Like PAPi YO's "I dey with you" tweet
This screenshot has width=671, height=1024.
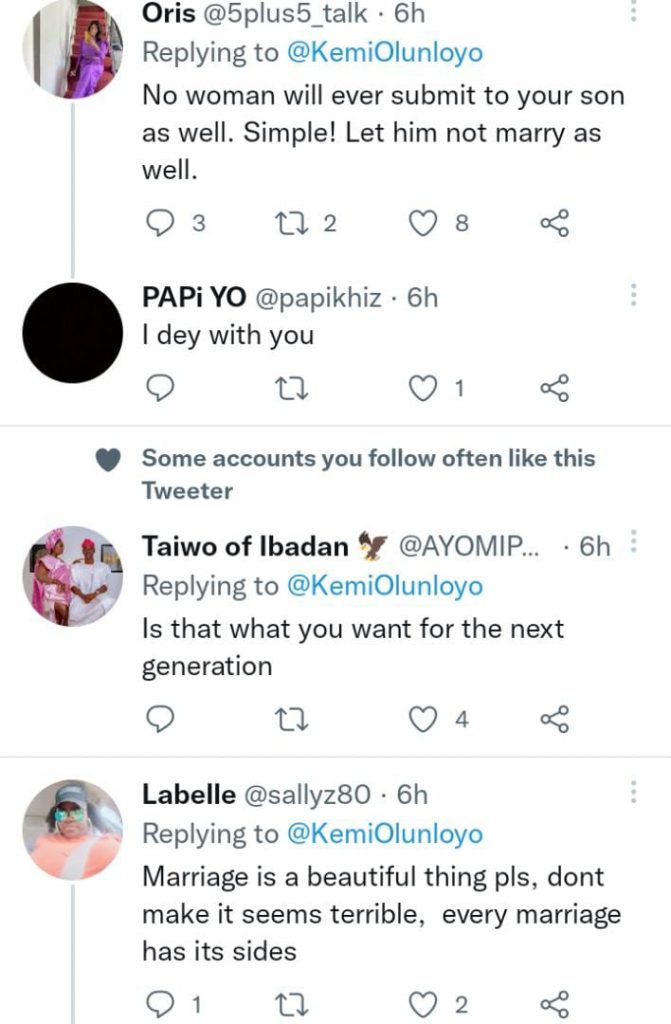(425, 388)
